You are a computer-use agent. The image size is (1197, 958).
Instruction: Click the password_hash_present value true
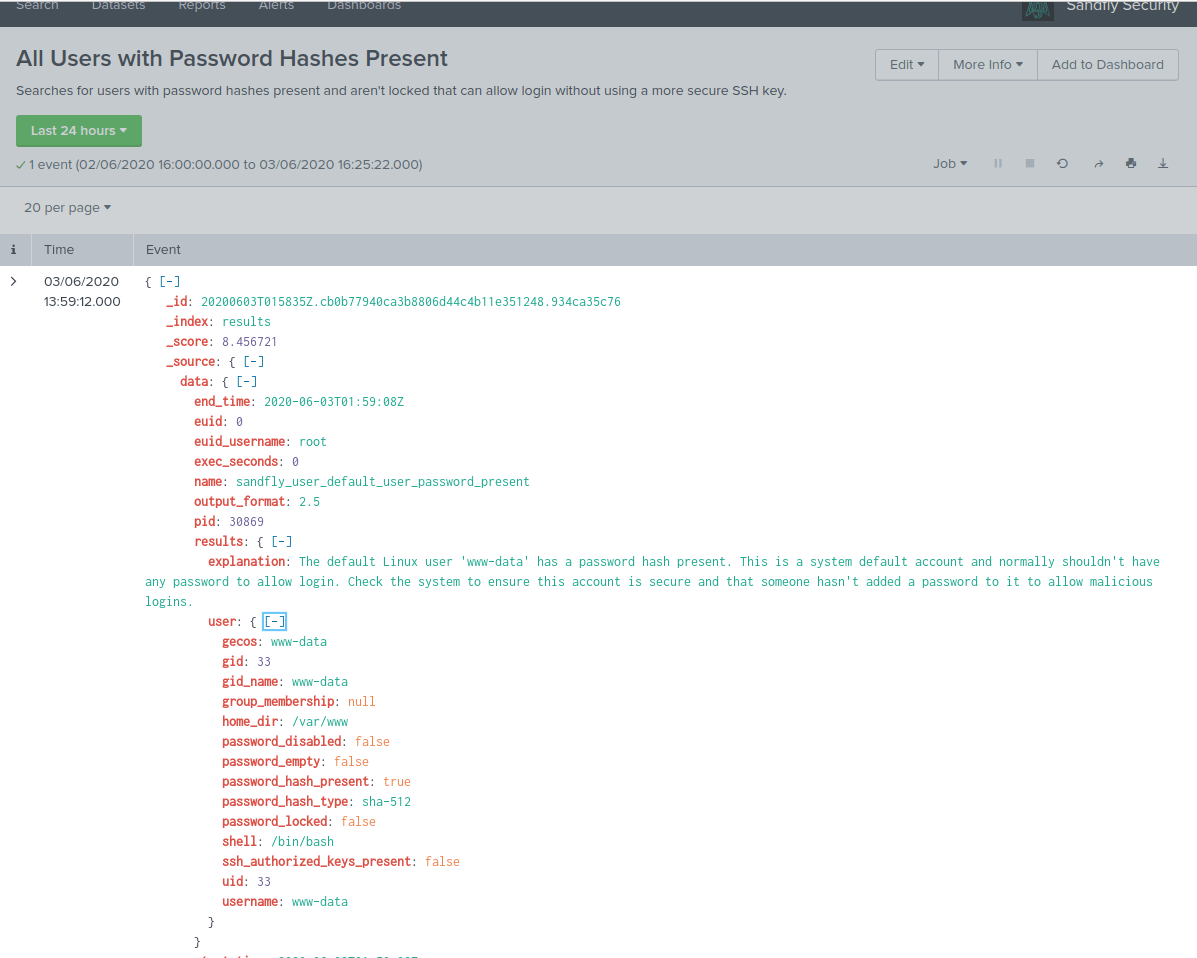(397, 782)
